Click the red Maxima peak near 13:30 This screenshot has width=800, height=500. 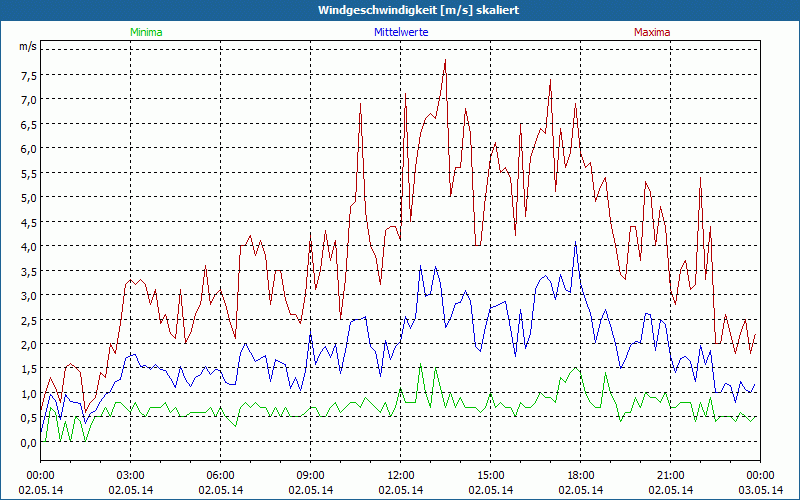tap(445, 60)
